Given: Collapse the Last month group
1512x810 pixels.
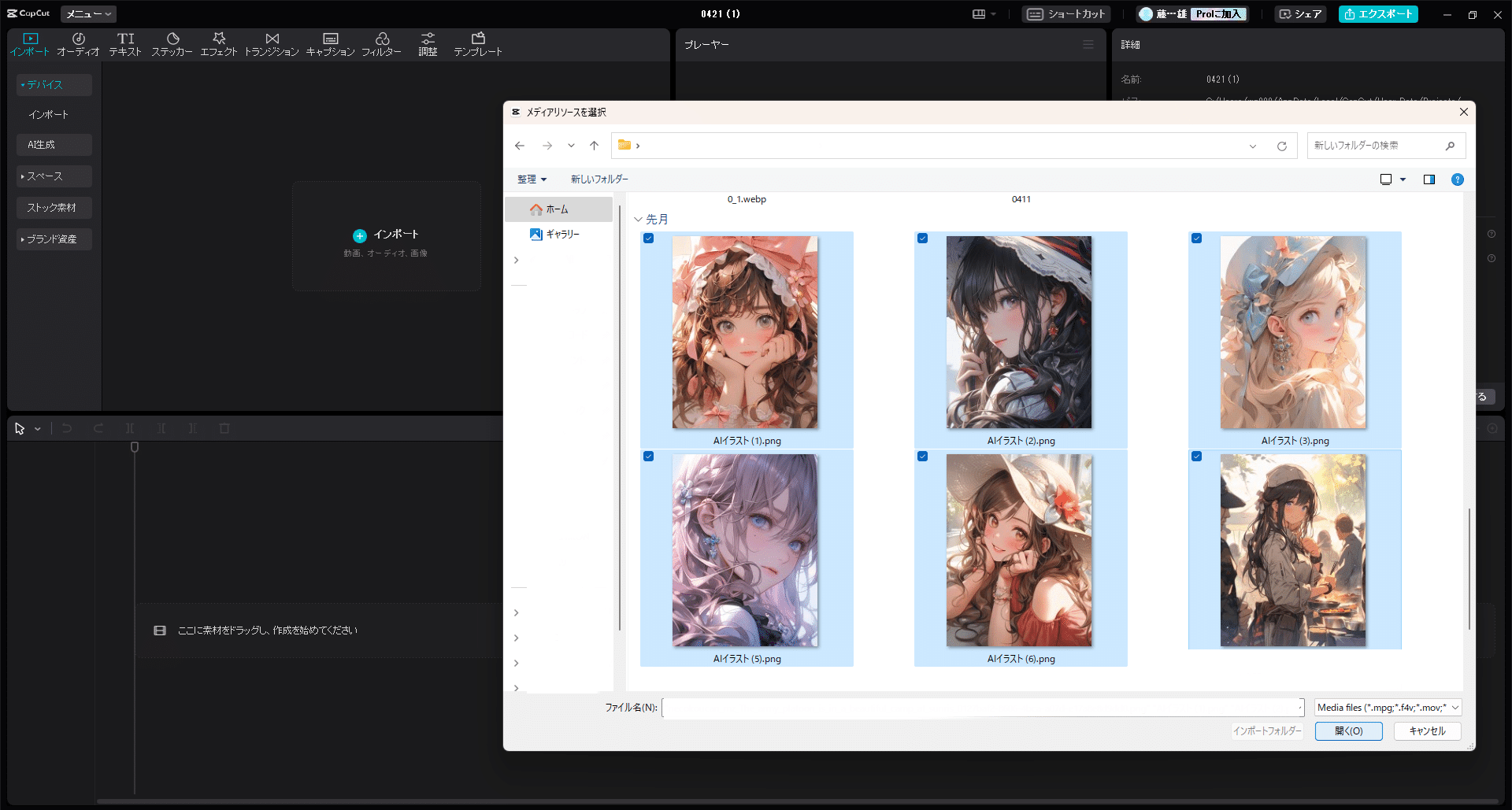Looking at the screenshot, I should 638,220.
